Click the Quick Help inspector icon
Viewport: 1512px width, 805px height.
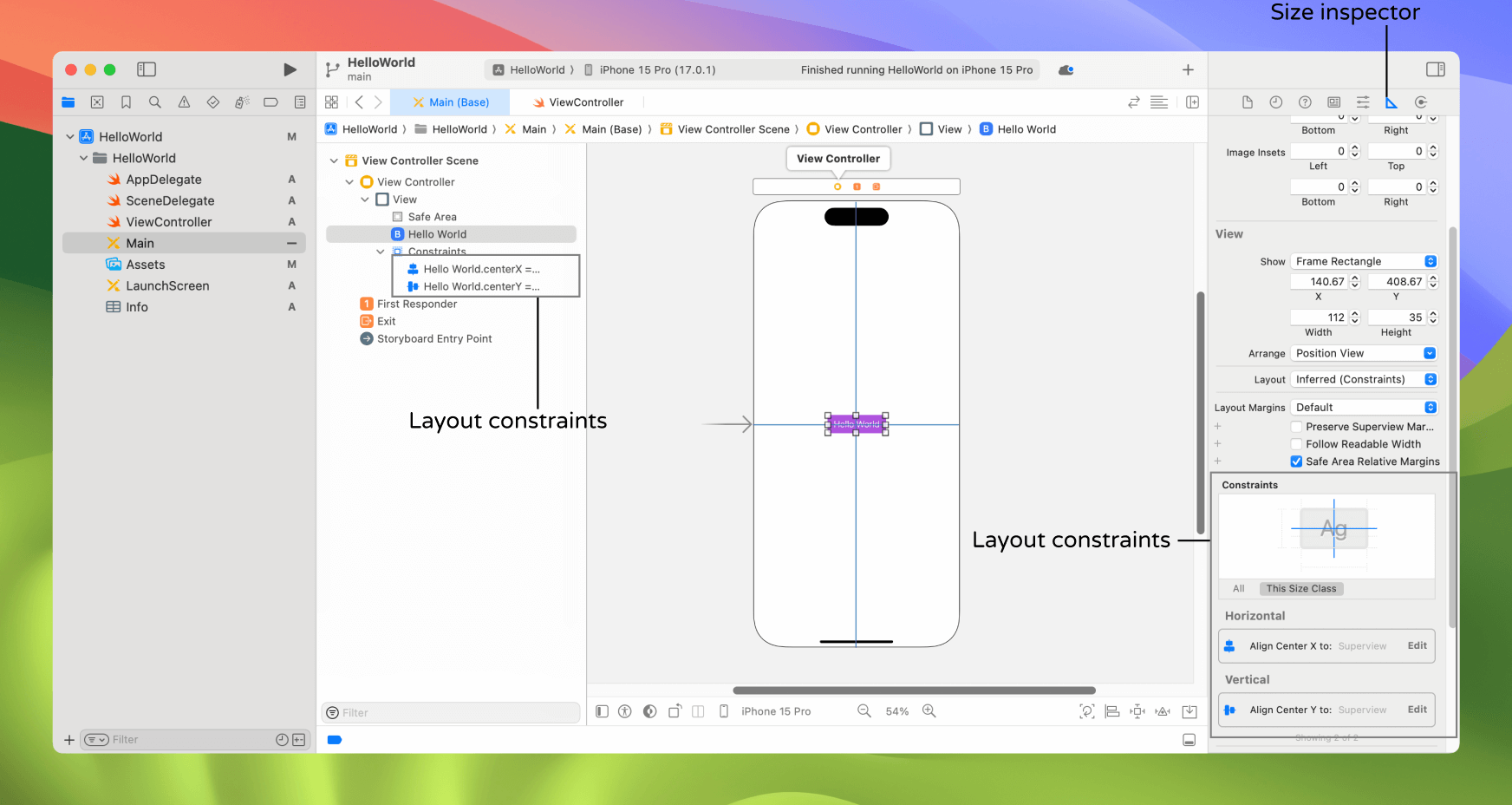[x=1305, y=102]
